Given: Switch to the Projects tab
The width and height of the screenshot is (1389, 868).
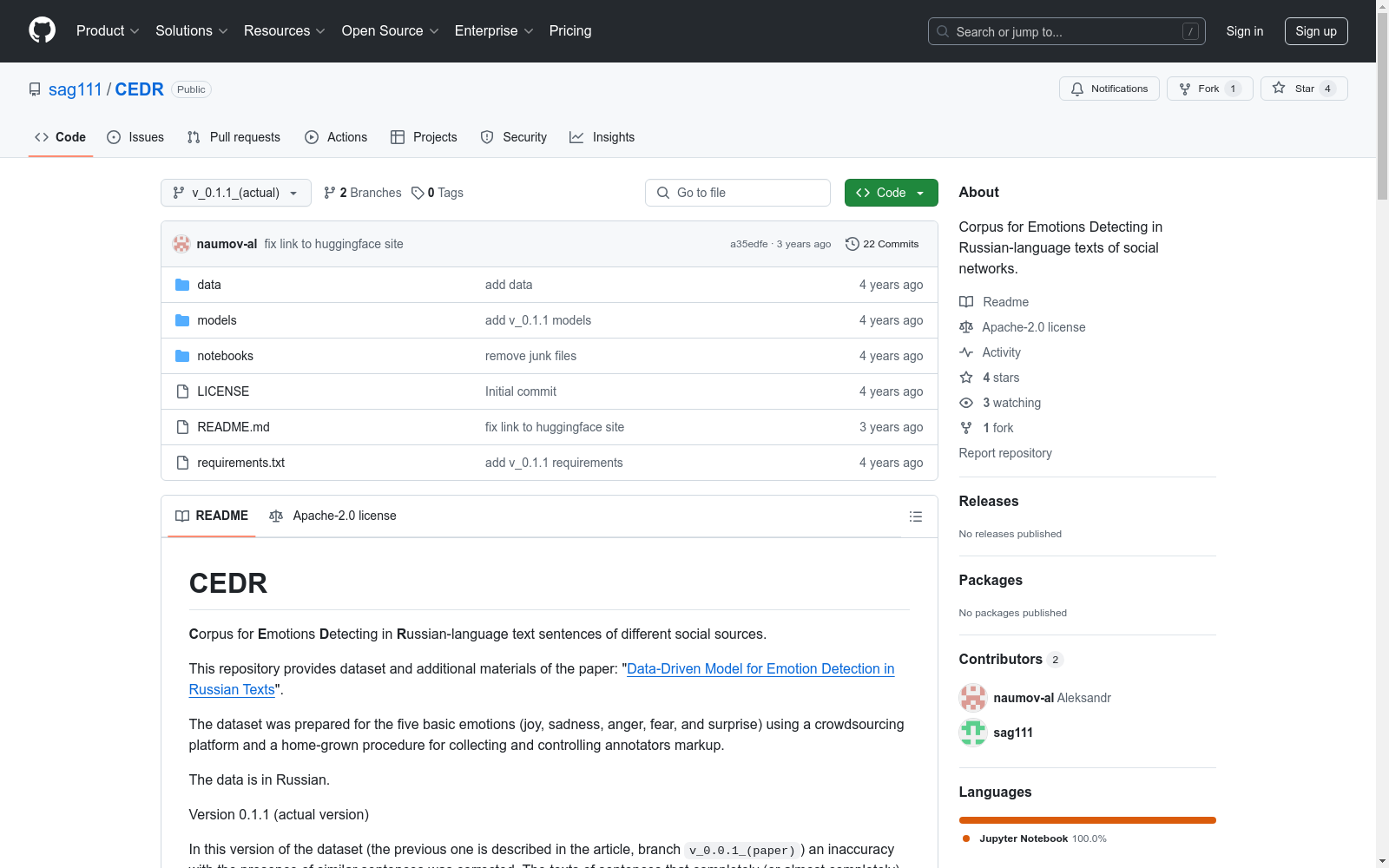Looking at the screenshot, I should click(424, 137).
